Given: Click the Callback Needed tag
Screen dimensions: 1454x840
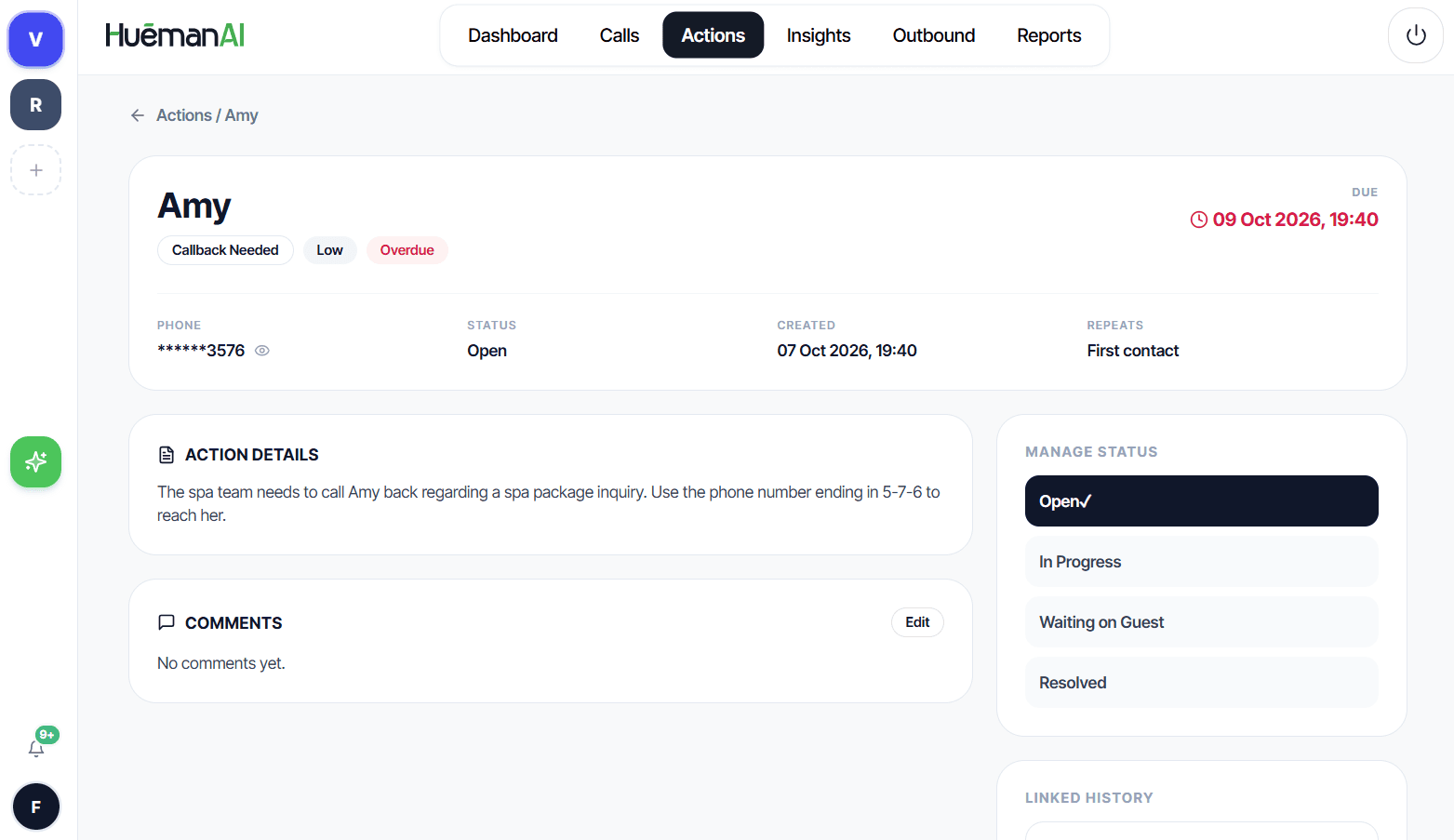Looking at the screenshot, I should 225,250.
